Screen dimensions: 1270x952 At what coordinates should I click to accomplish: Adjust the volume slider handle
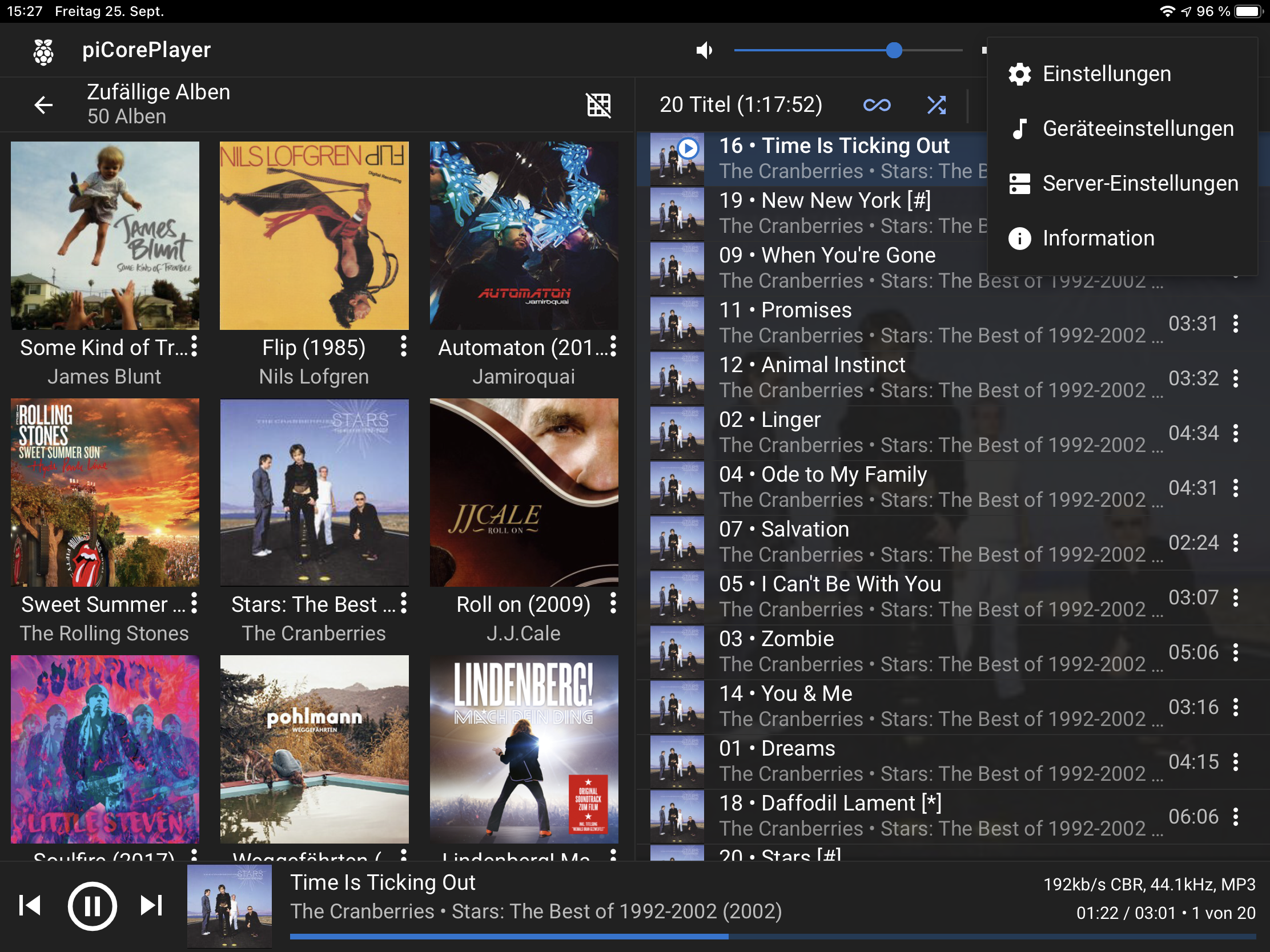[x=894, y=50]
